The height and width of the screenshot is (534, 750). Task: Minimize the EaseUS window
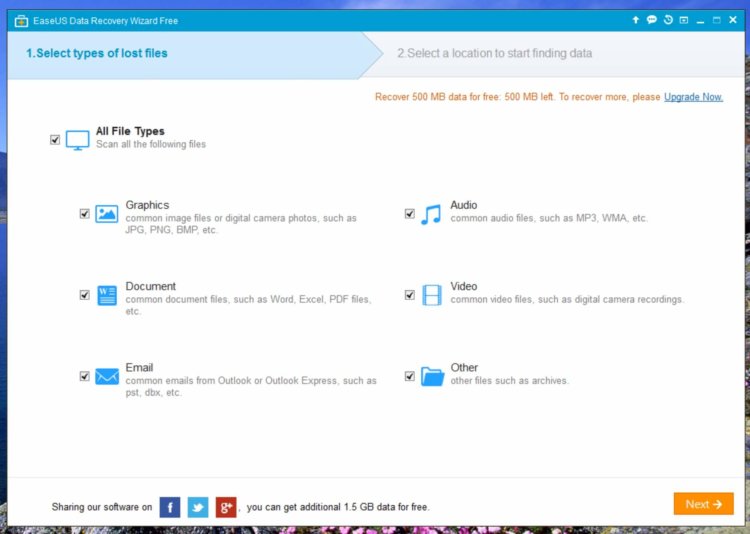(700, 21)
